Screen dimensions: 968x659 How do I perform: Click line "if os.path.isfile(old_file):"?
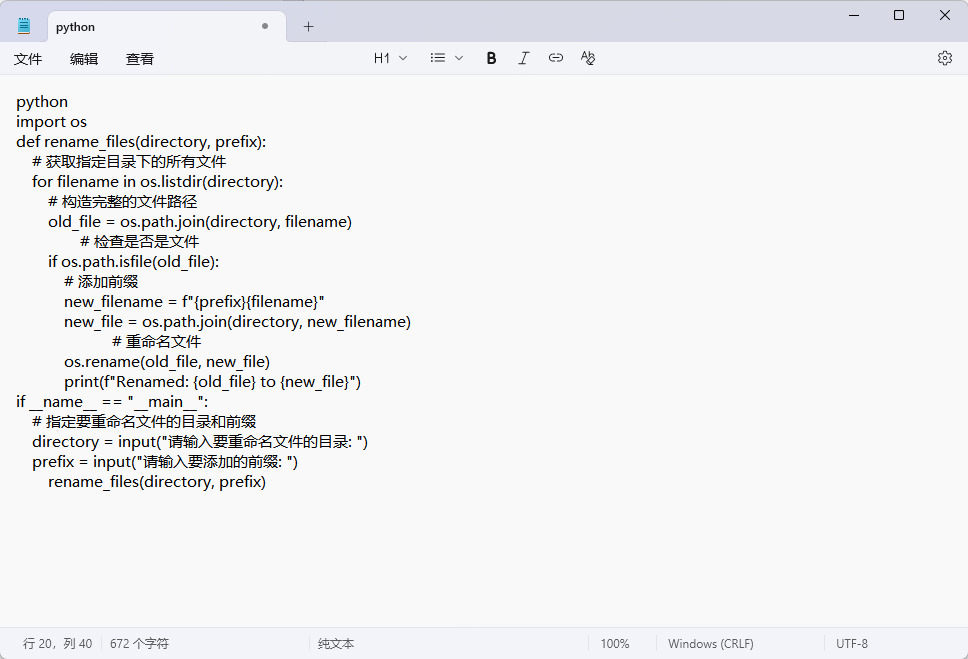(x=133, y=262)
